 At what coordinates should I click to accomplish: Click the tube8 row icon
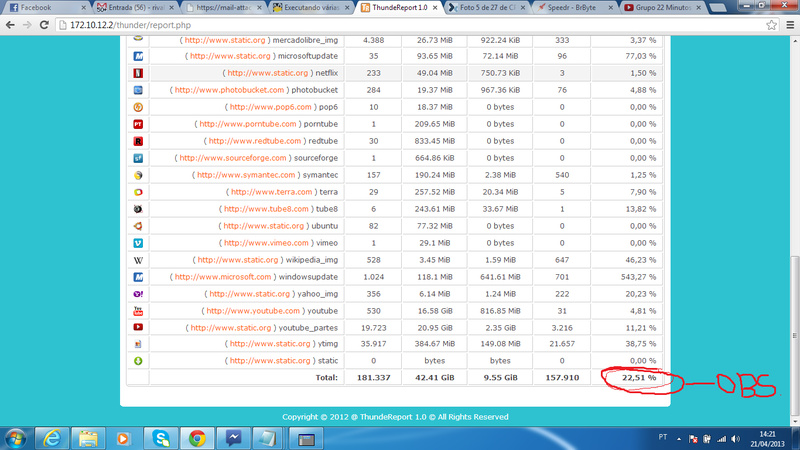click(138, 209)
